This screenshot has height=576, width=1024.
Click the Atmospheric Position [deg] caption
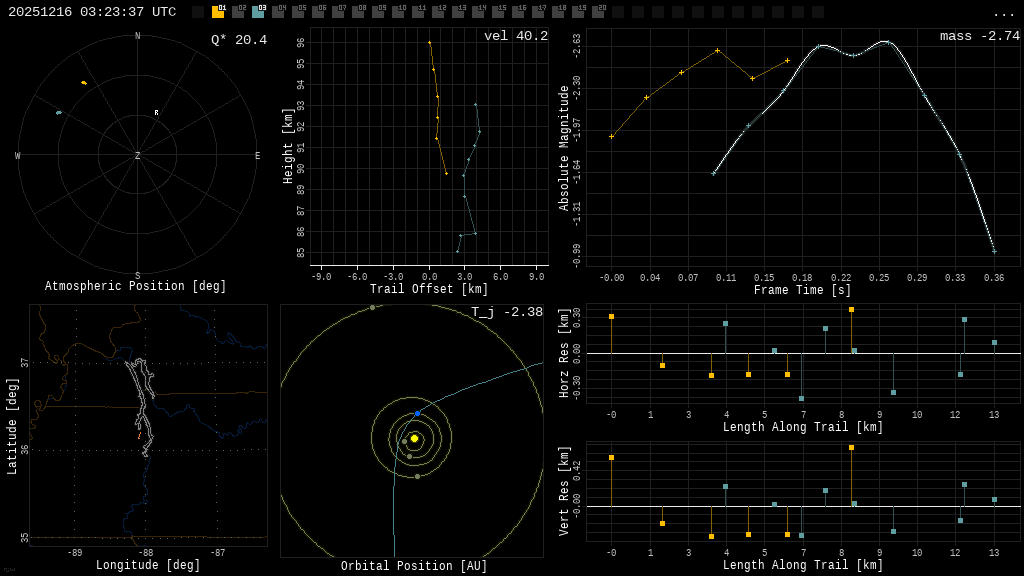pyautogui.click(x=136, y=287)
